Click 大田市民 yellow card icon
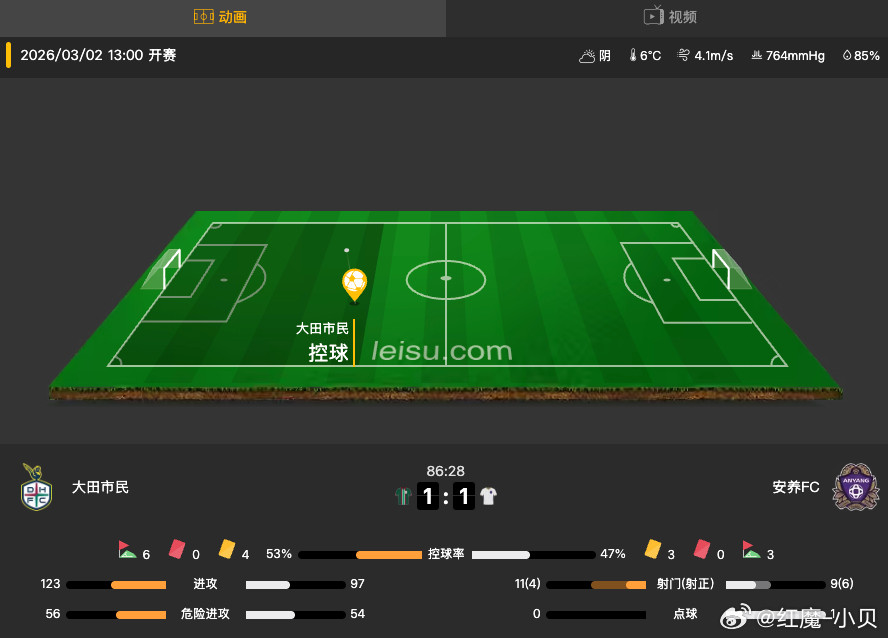Image resolution: width=888 pixels, height=638 pixels. [227, 549]
